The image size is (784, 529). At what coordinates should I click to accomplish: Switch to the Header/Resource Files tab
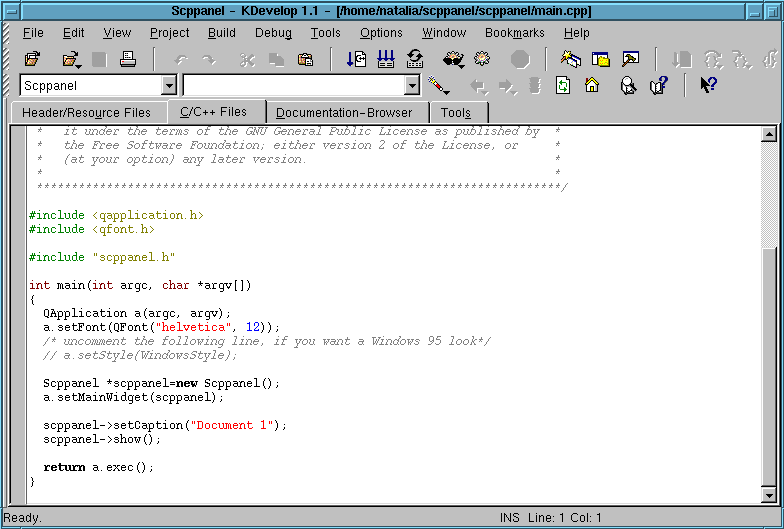[x=87, y=113]
